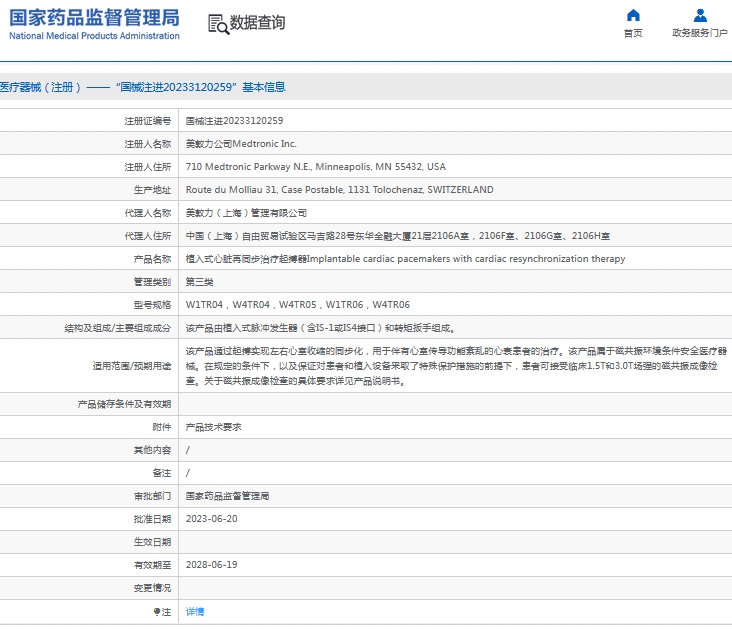Click the 管理类别 row label
Image resolution: width=732 pixels, height=629 pixels.
[152, 282]
